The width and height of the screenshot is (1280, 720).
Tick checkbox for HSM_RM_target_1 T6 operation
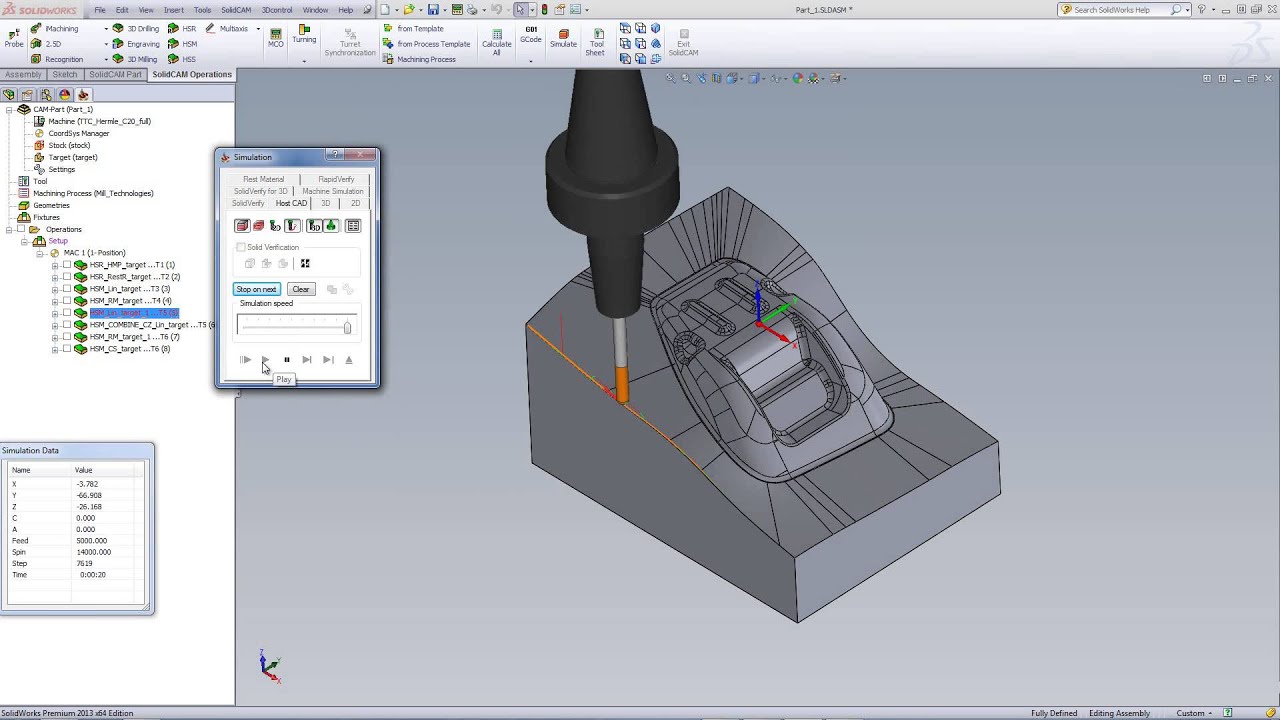coord(67,337)
